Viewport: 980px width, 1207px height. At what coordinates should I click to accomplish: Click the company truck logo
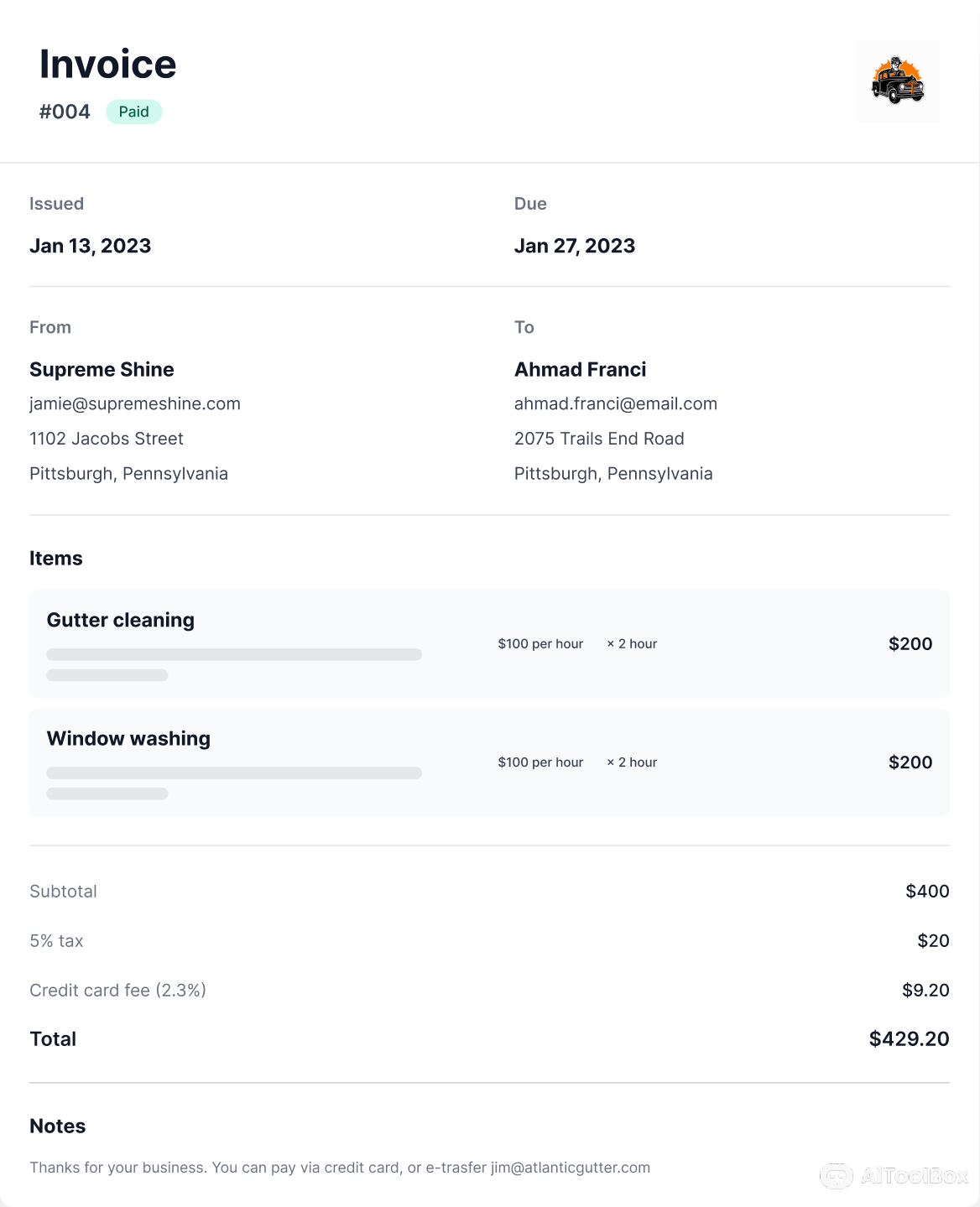[898, 81]
